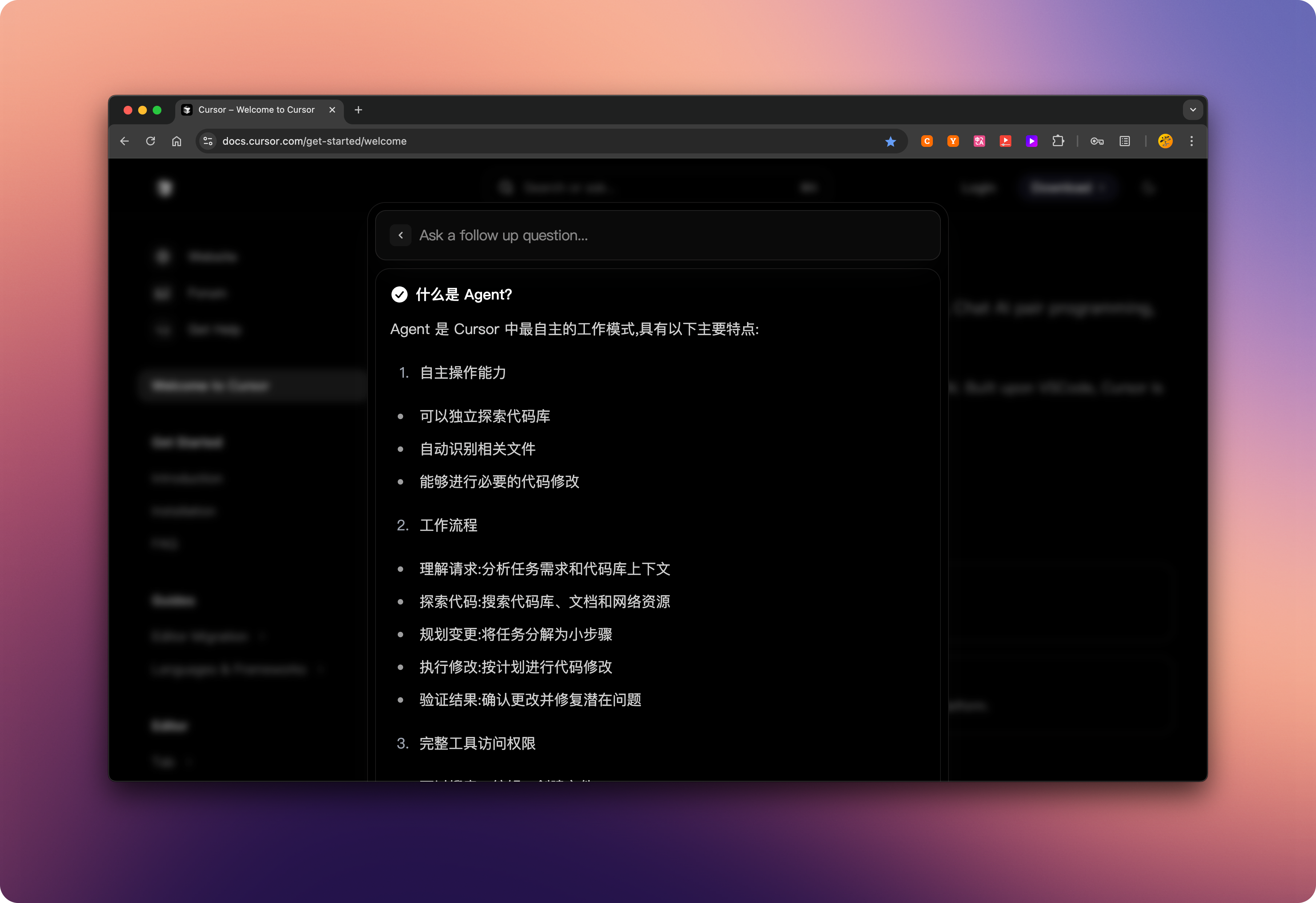The image size is (1316, 903).
Task: Click the intro sentence starting Agent 是 Cursor
Action: (575, 329)
